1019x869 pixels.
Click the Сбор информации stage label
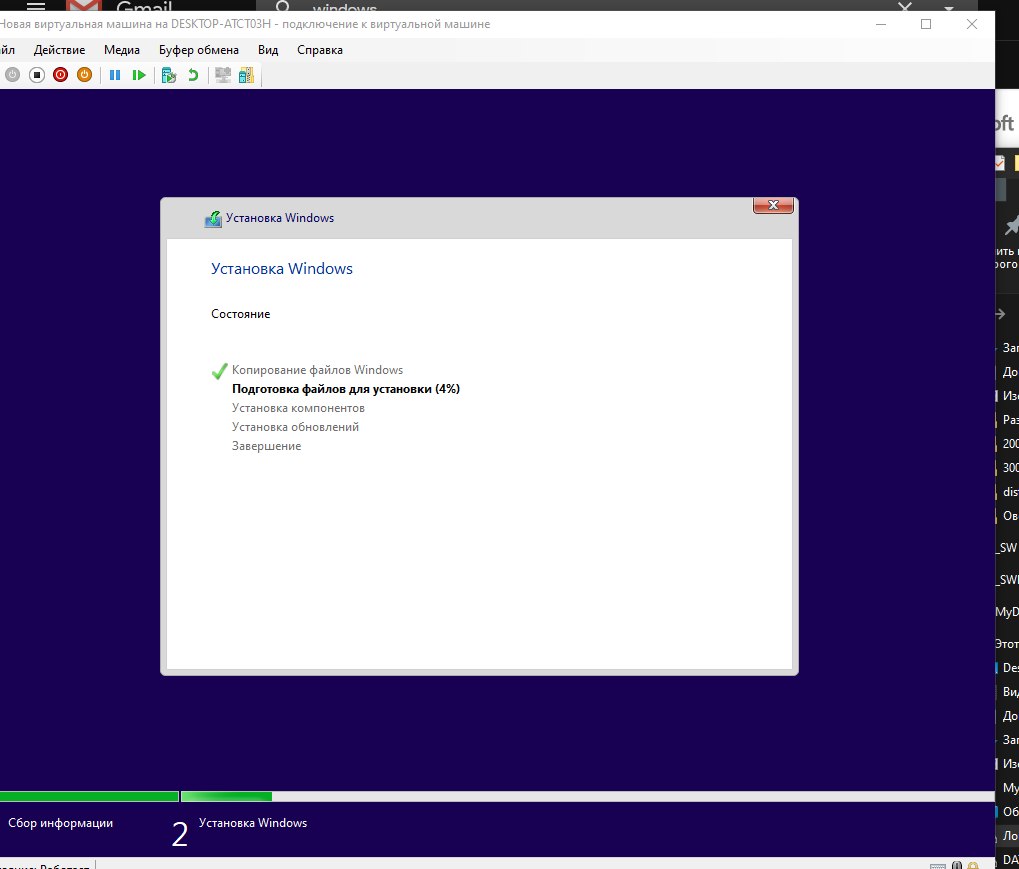coord(60,823)
